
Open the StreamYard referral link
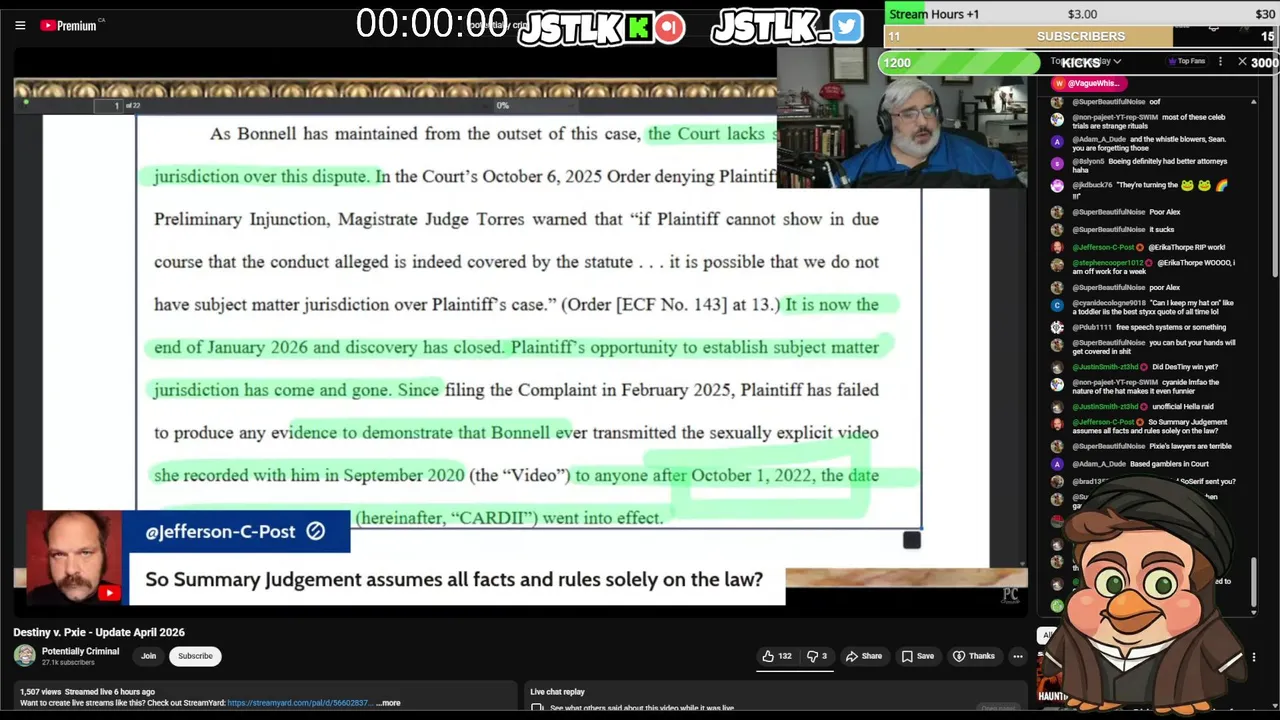pos(298,703)
